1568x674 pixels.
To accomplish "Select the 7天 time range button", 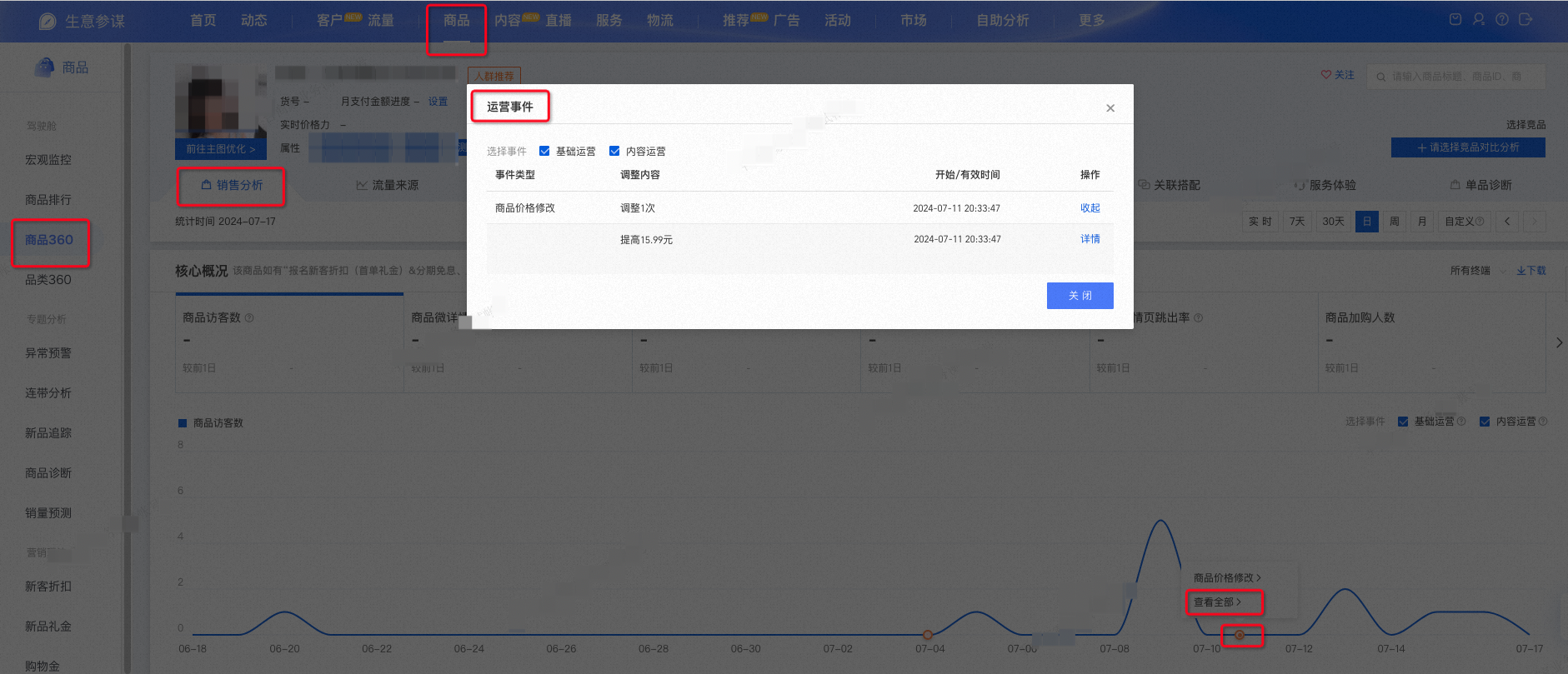I will [x=1297, y=222].
